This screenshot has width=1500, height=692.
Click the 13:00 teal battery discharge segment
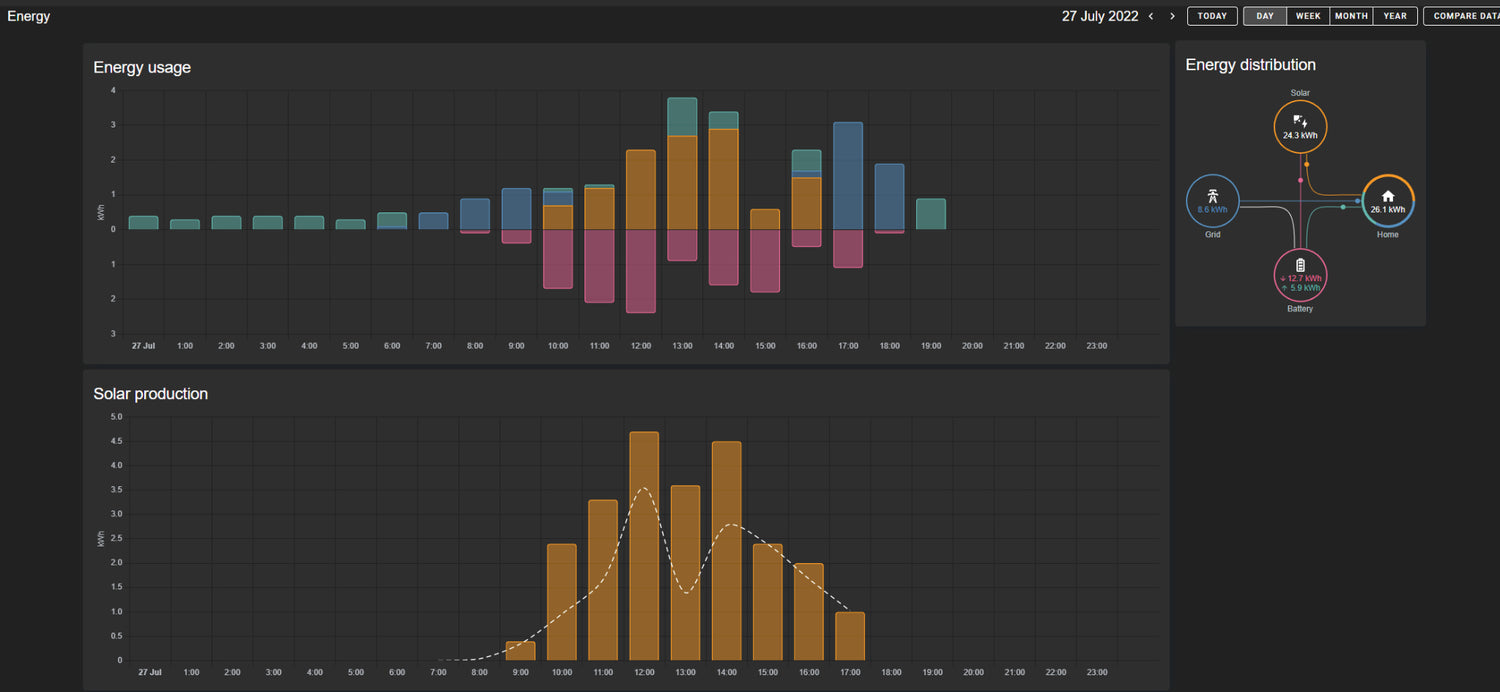tap(682, 116)
